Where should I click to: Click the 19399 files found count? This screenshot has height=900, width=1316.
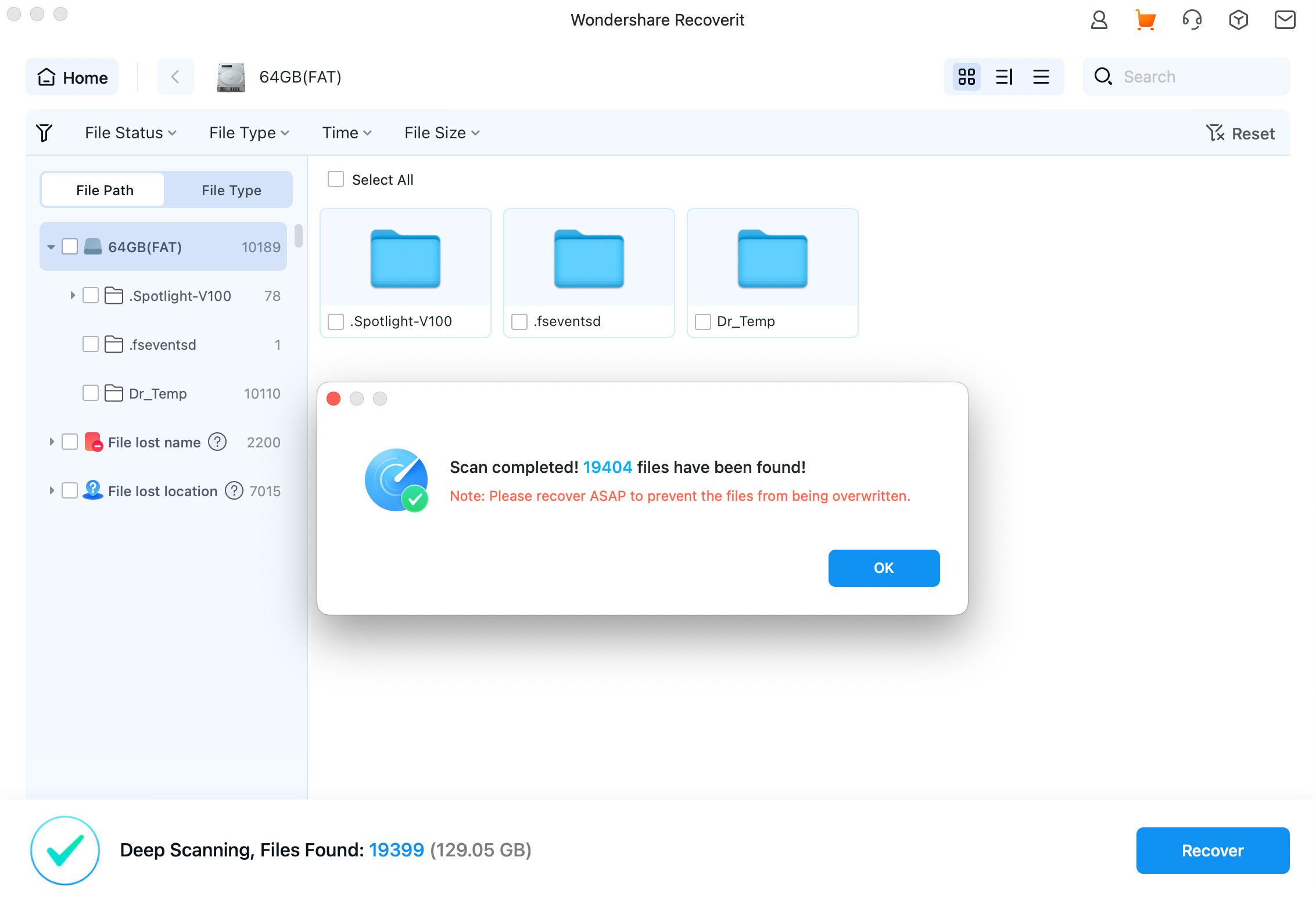(396, 850)
